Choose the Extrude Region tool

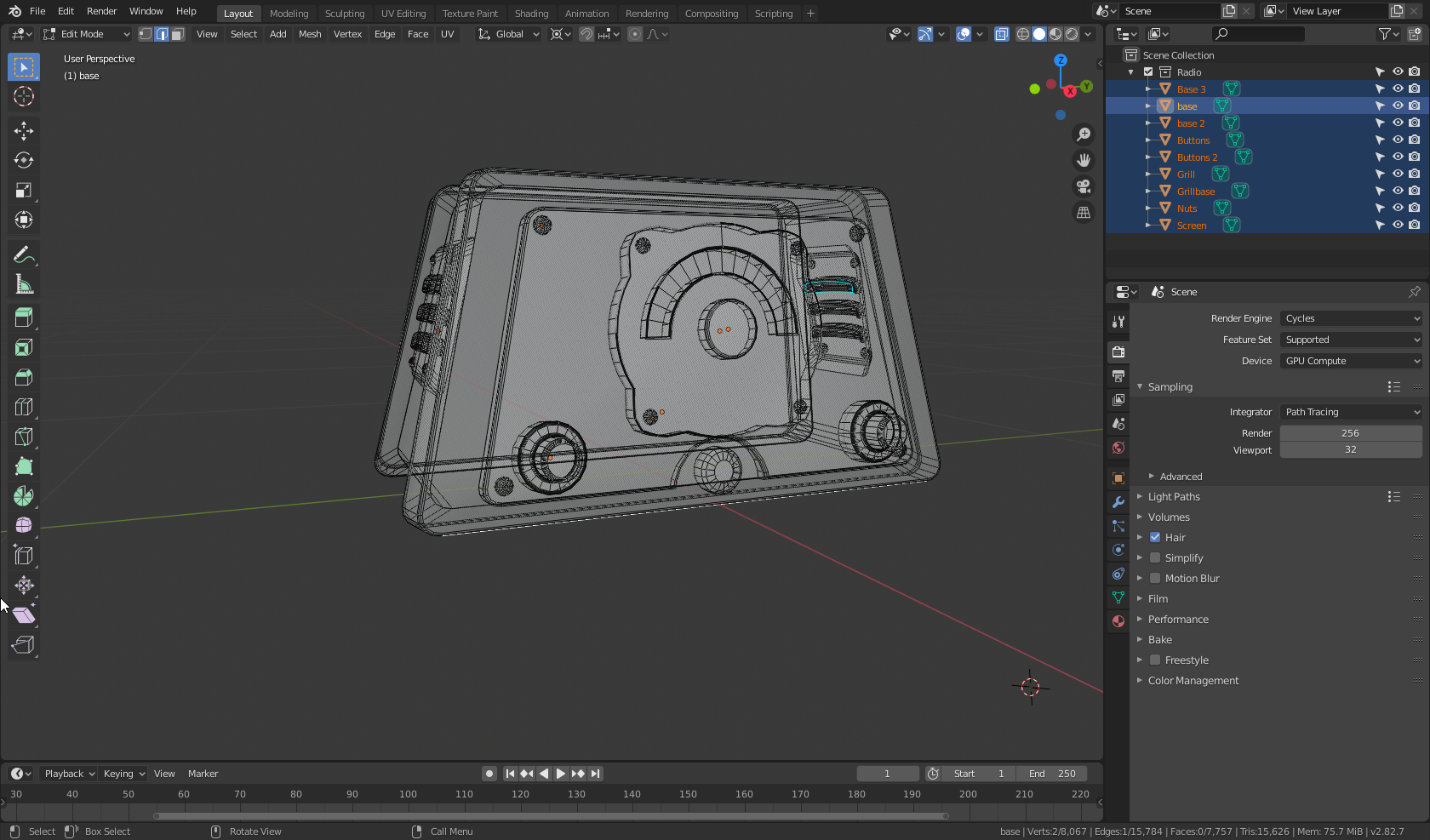pyautogui.click(x=24, y=317)
